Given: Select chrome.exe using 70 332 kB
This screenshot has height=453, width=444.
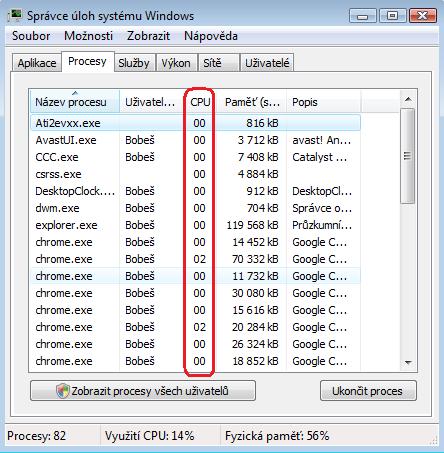Looking at the screenshot, I should click(x=195, y=259).
